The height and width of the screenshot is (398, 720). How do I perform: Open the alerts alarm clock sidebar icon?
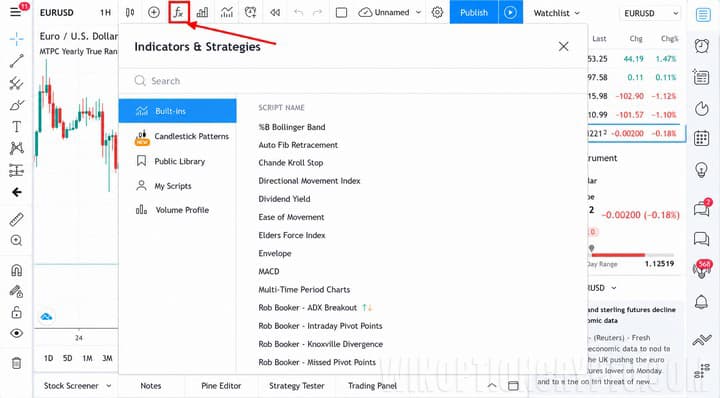(702, 46)
